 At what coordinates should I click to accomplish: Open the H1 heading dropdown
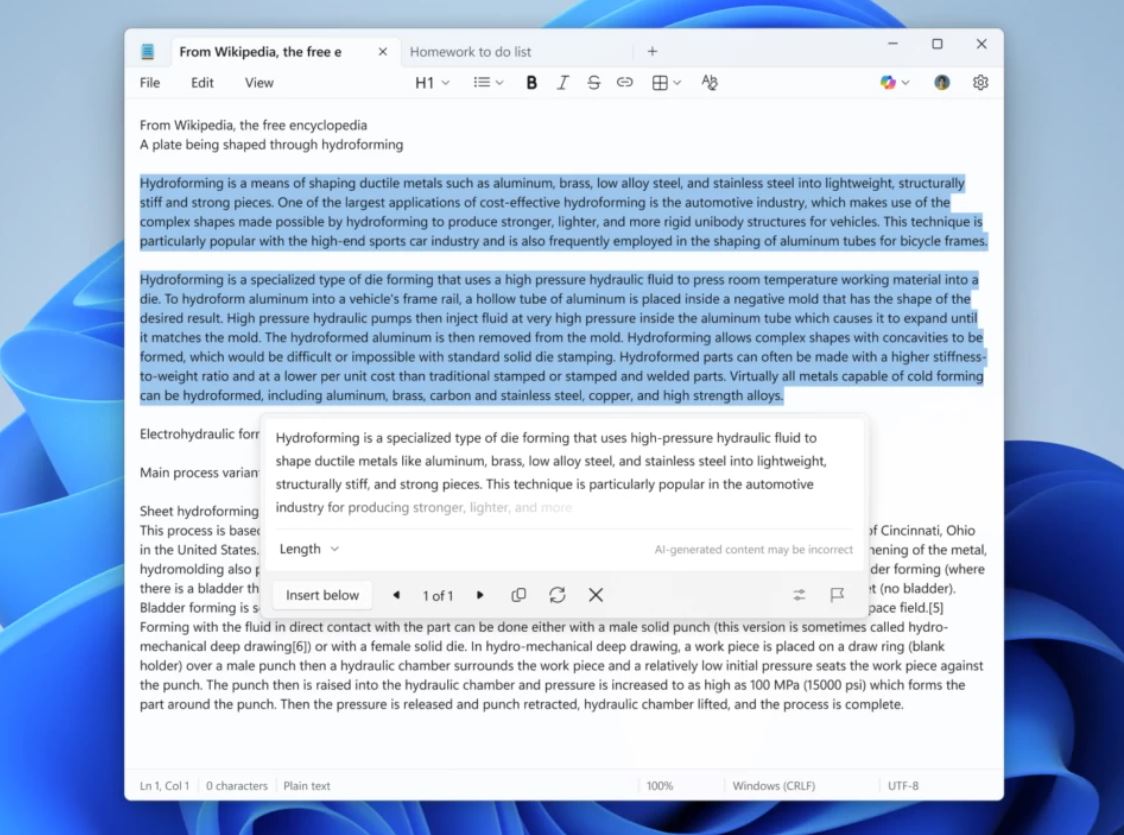tap(432, 82)
